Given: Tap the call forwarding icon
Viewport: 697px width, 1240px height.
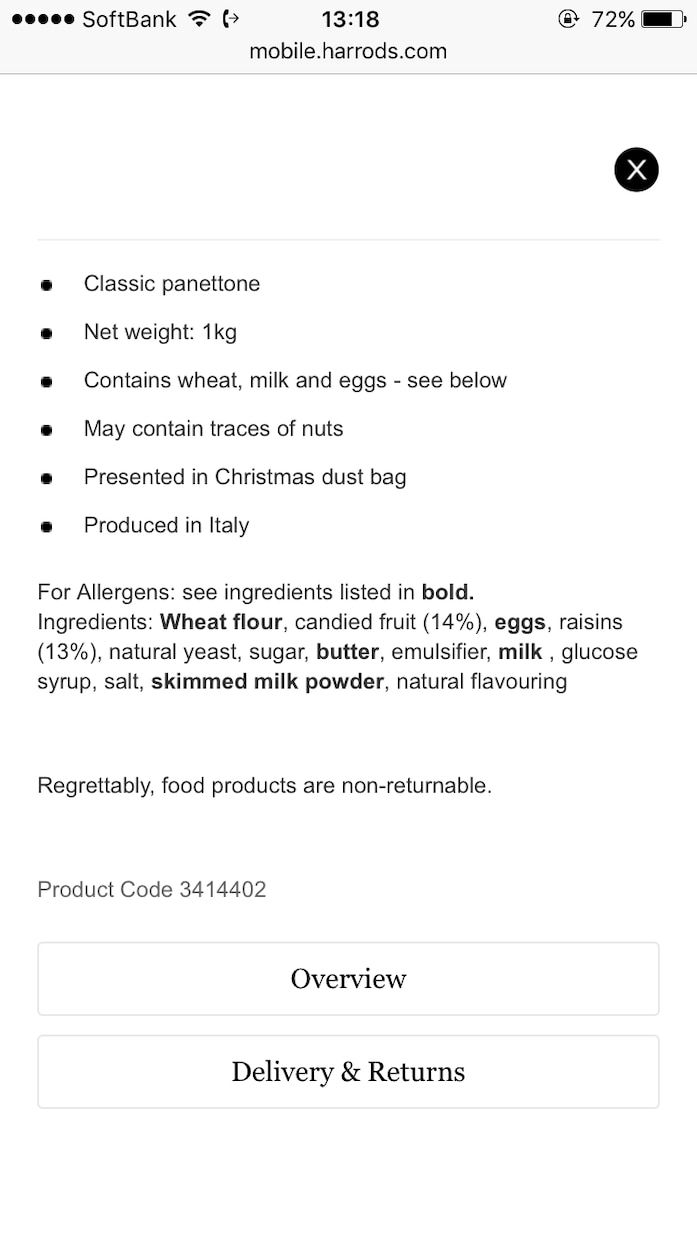Looking at the screenshot, I should coord(232,19).
